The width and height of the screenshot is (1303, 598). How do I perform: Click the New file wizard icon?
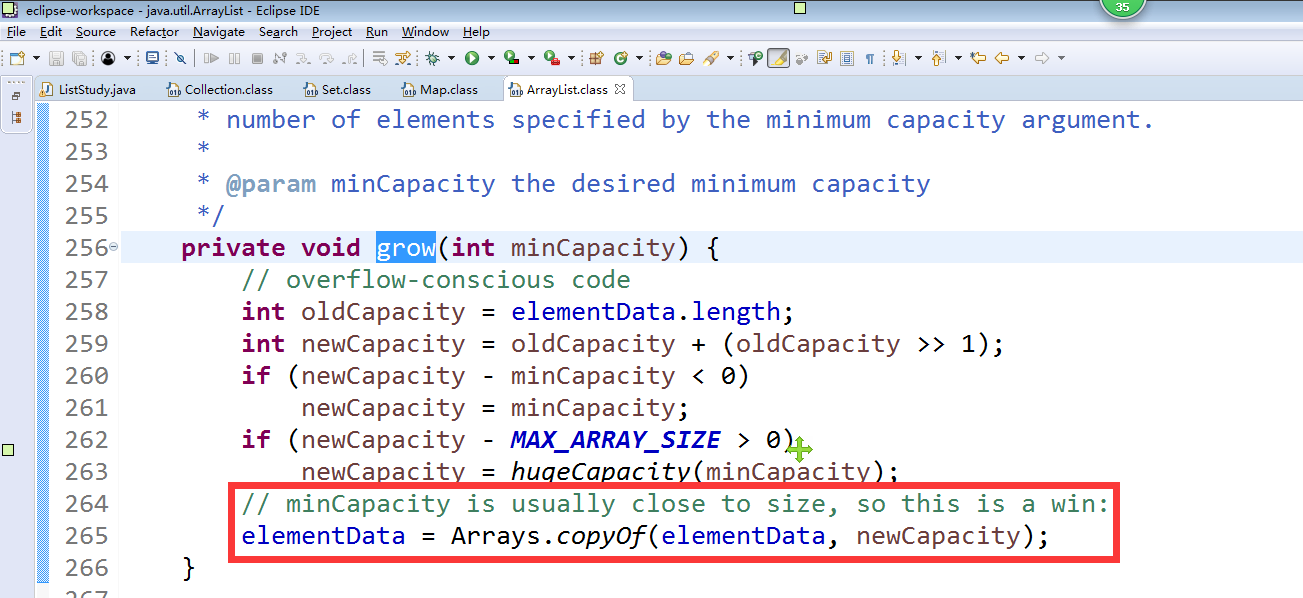17,58
